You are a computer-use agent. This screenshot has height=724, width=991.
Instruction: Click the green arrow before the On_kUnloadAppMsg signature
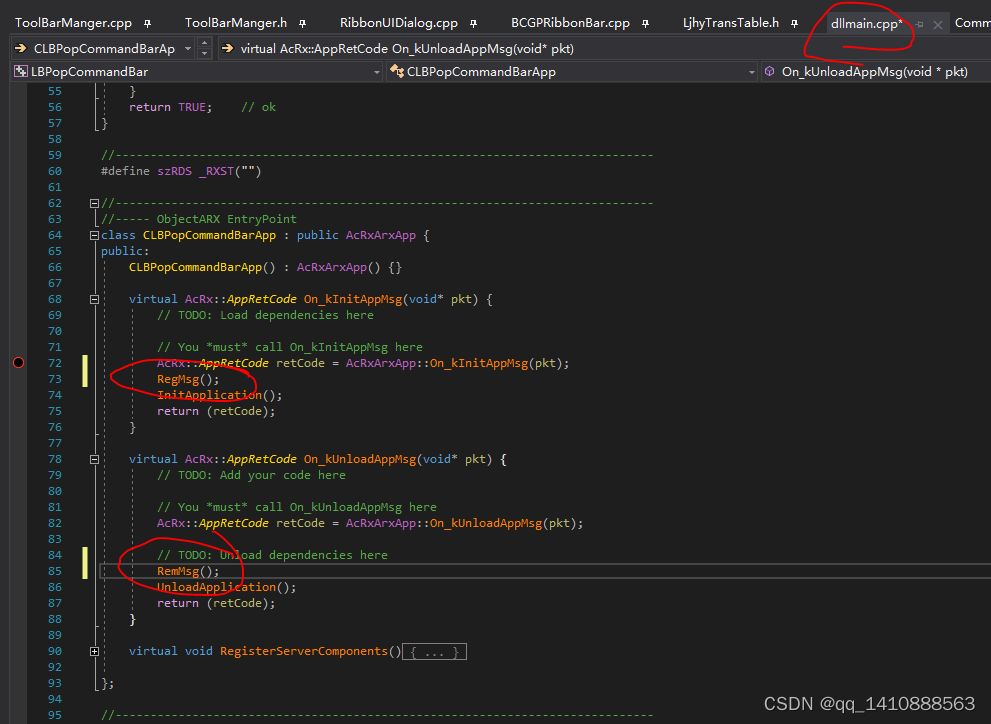(x=229, y=46)
